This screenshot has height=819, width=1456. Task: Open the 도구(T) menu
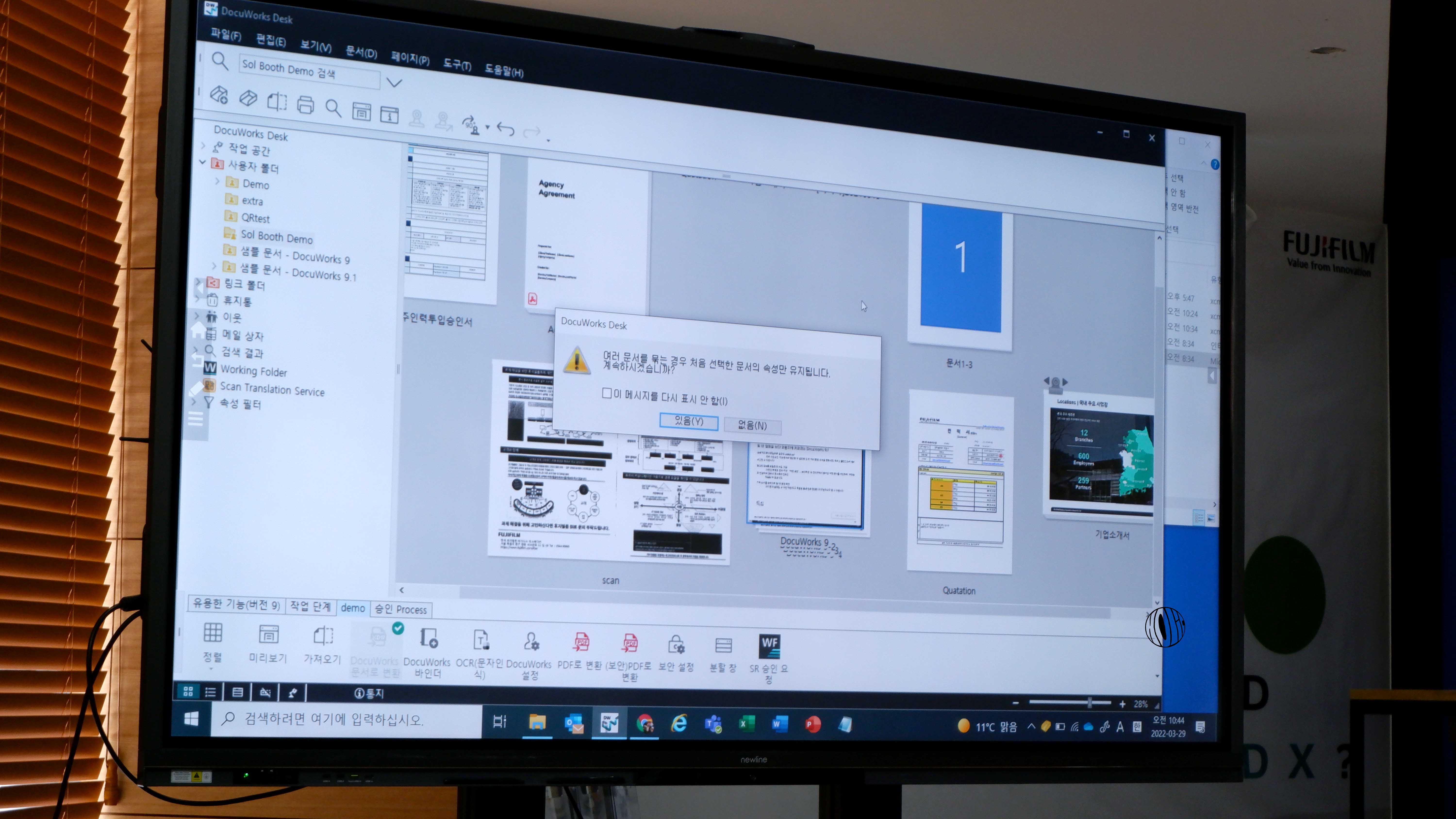pyautogui.click(x=457, y=65)
